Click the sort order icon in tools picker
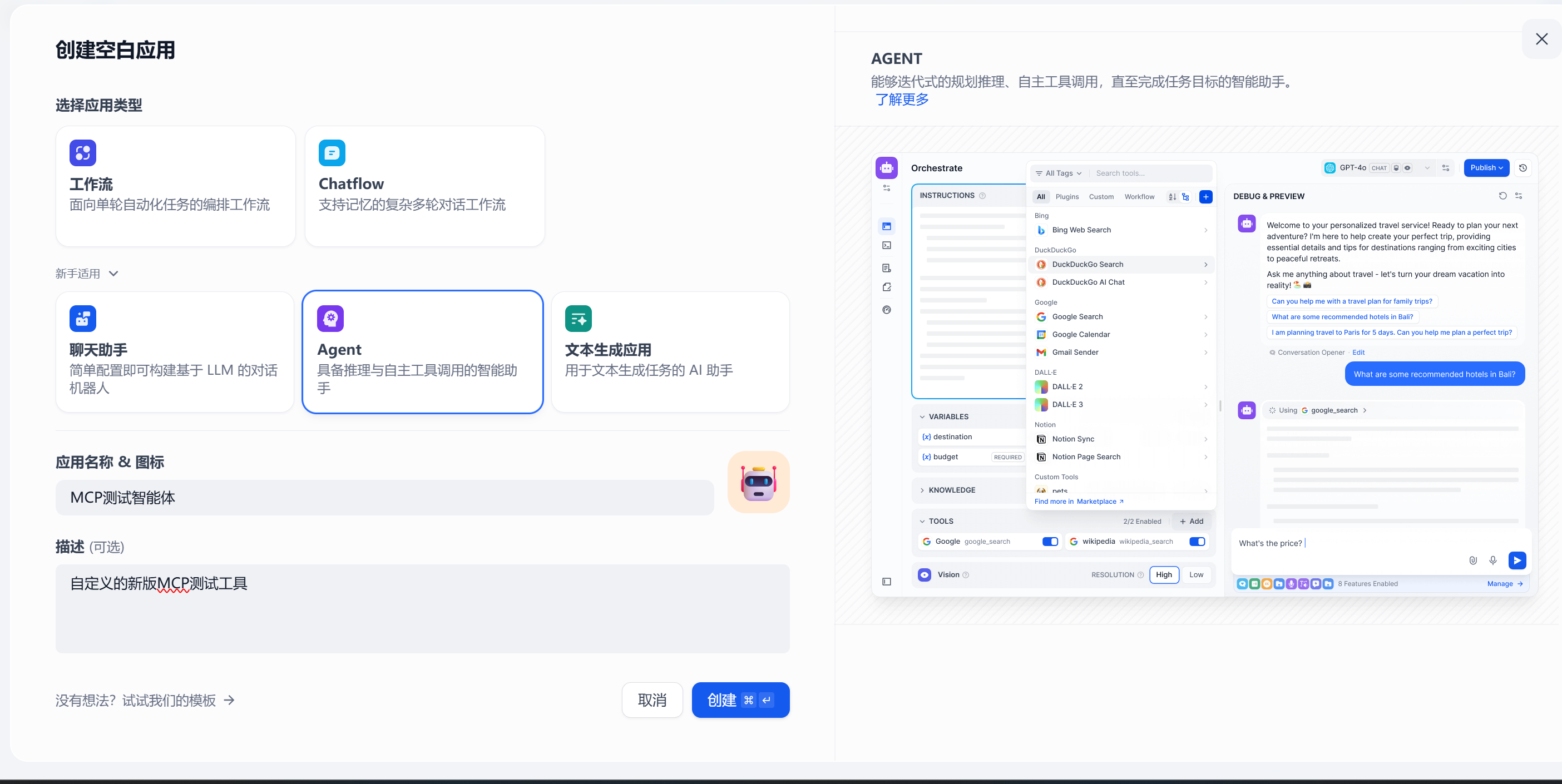Viewport: 1562px width, 784px height. pyautogui.click(x=1172, y=197)
